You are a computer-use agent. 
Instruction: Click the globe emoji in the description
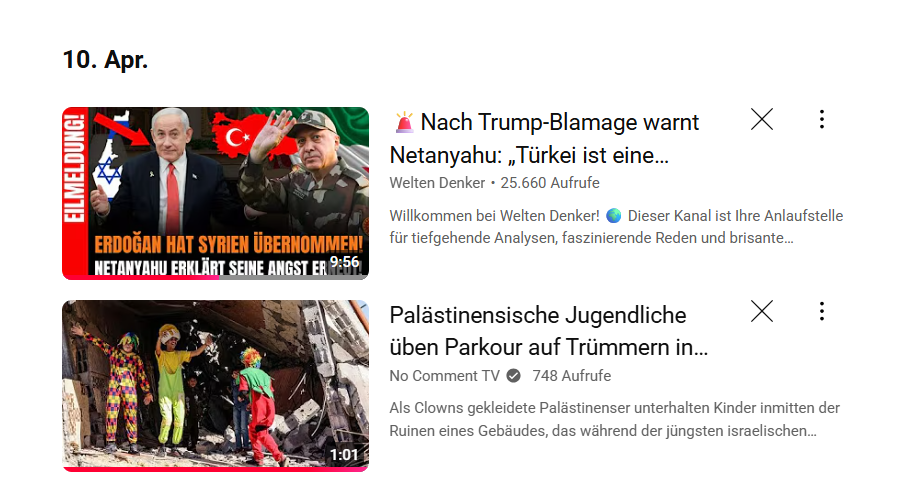(x=613, y=216)
